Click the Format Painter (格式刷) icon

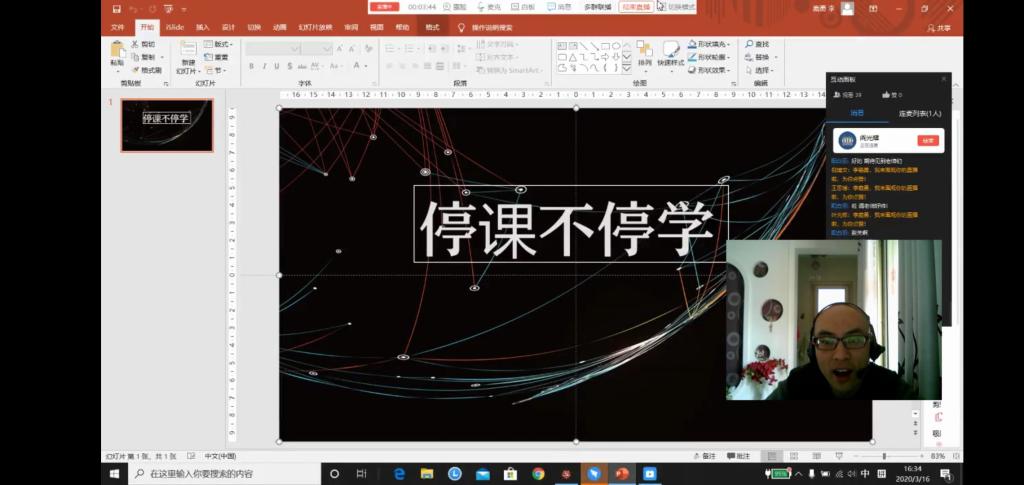click(146, 70)
